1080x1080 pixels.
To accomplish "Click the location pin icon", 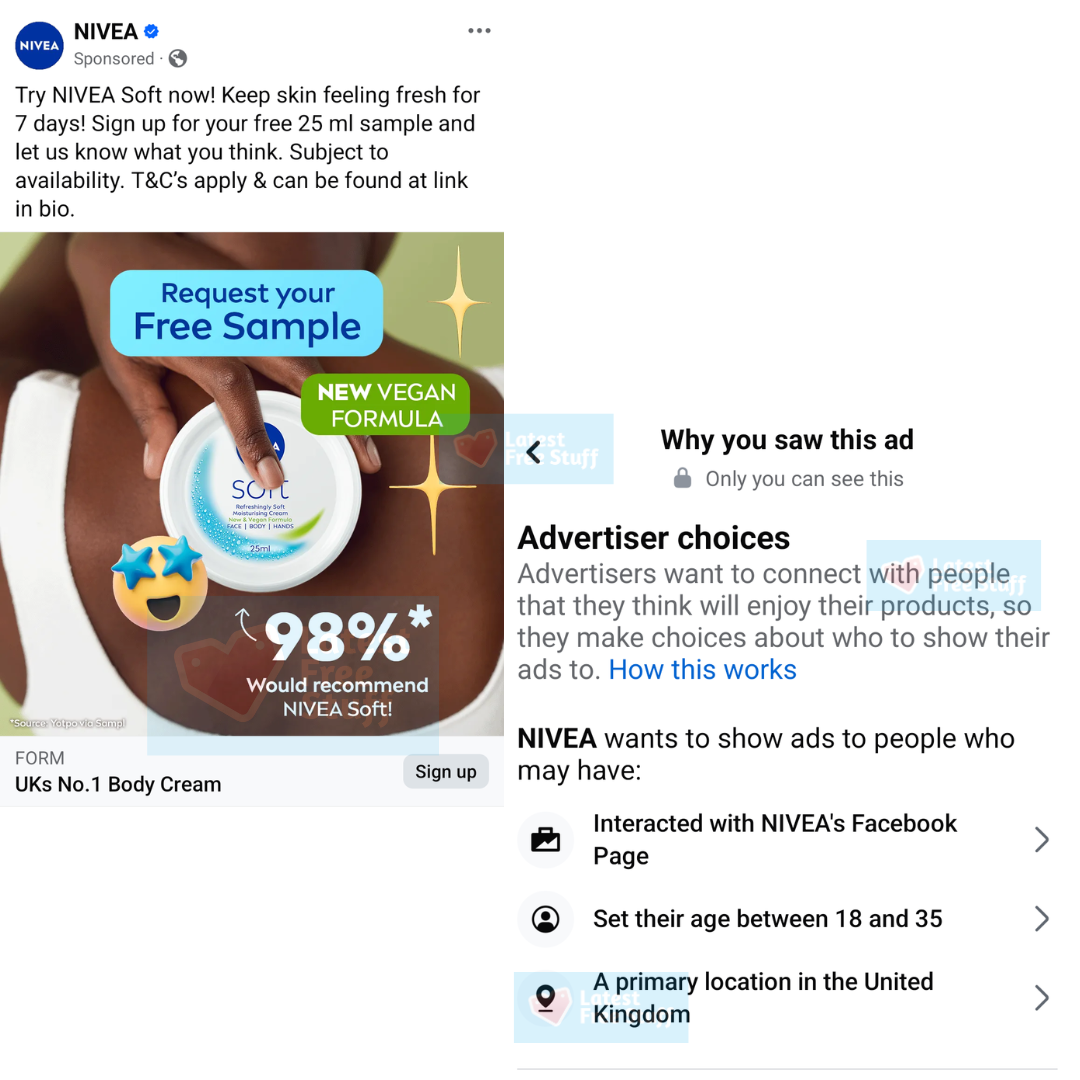I will [x=546, y=998].
